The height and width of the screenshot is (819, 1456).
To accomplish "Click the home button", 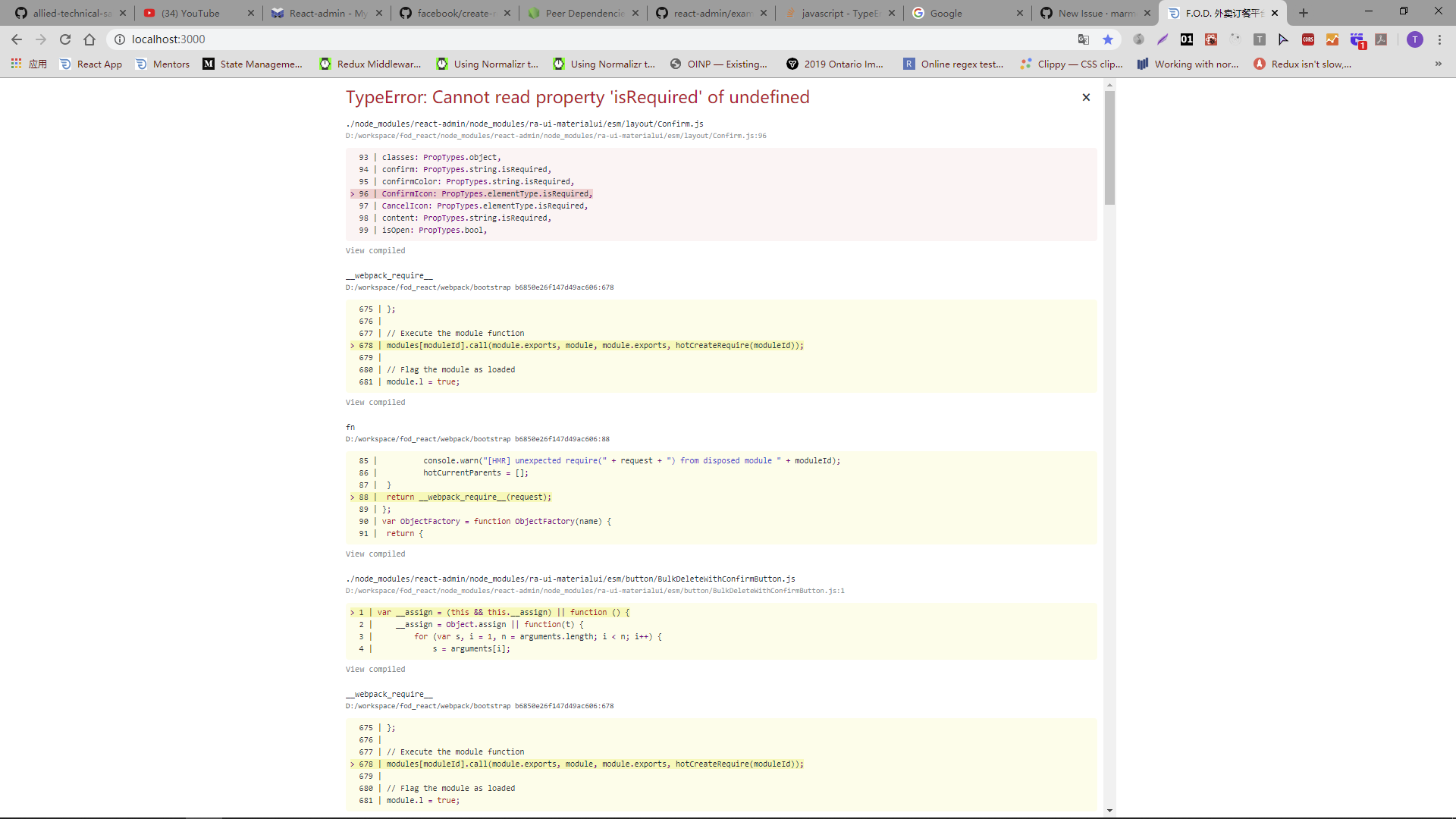I will tap(89, 39).
